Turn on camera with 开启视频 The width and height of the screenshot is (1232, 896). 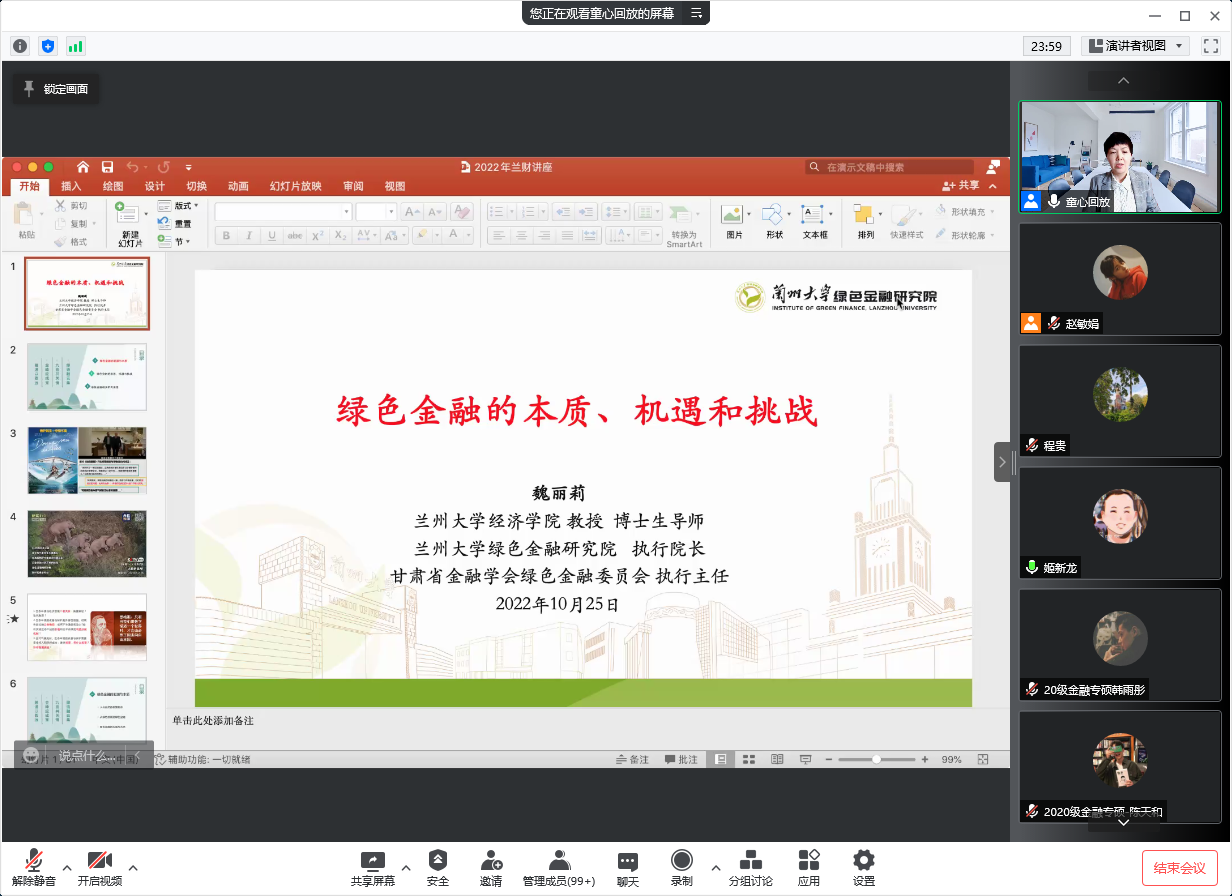[x=99, y=867]
